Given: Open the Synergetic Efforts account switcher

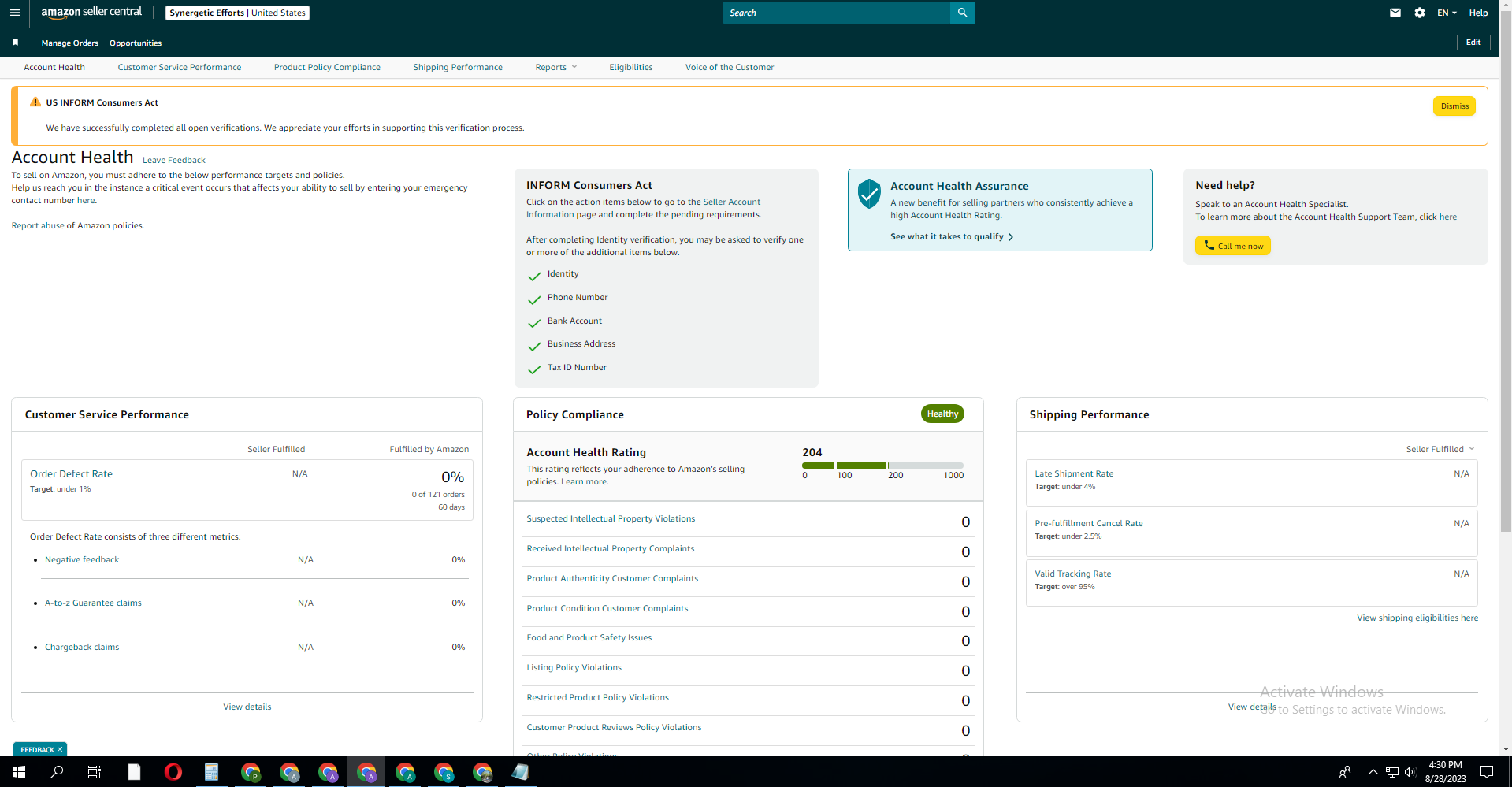Looking at the screenshot, I should pyautogui.click(x=237, y=13).
